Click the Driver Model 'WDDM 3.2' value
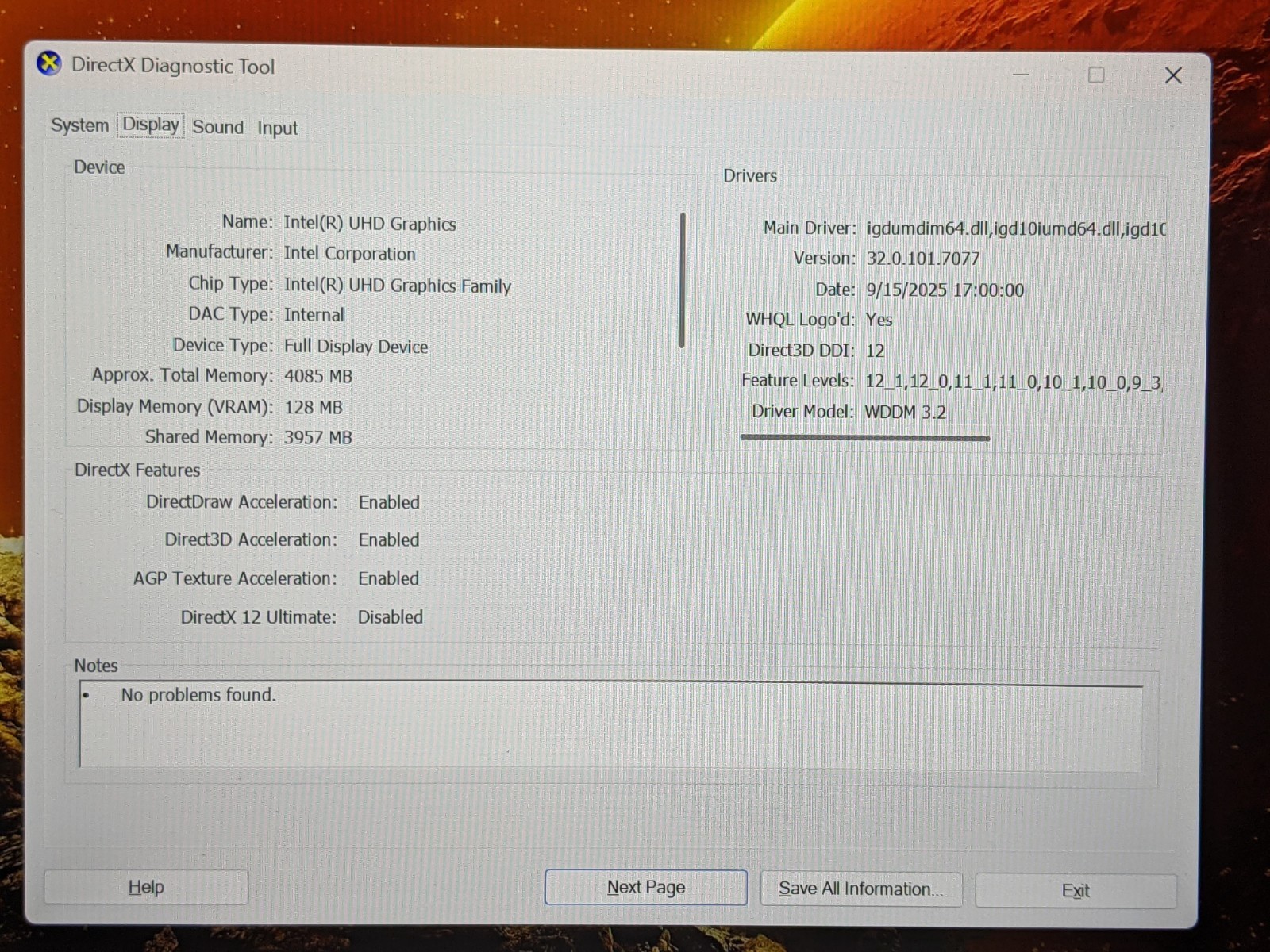1270x952 pixels. pyautogui.click(x=905, y=412)
